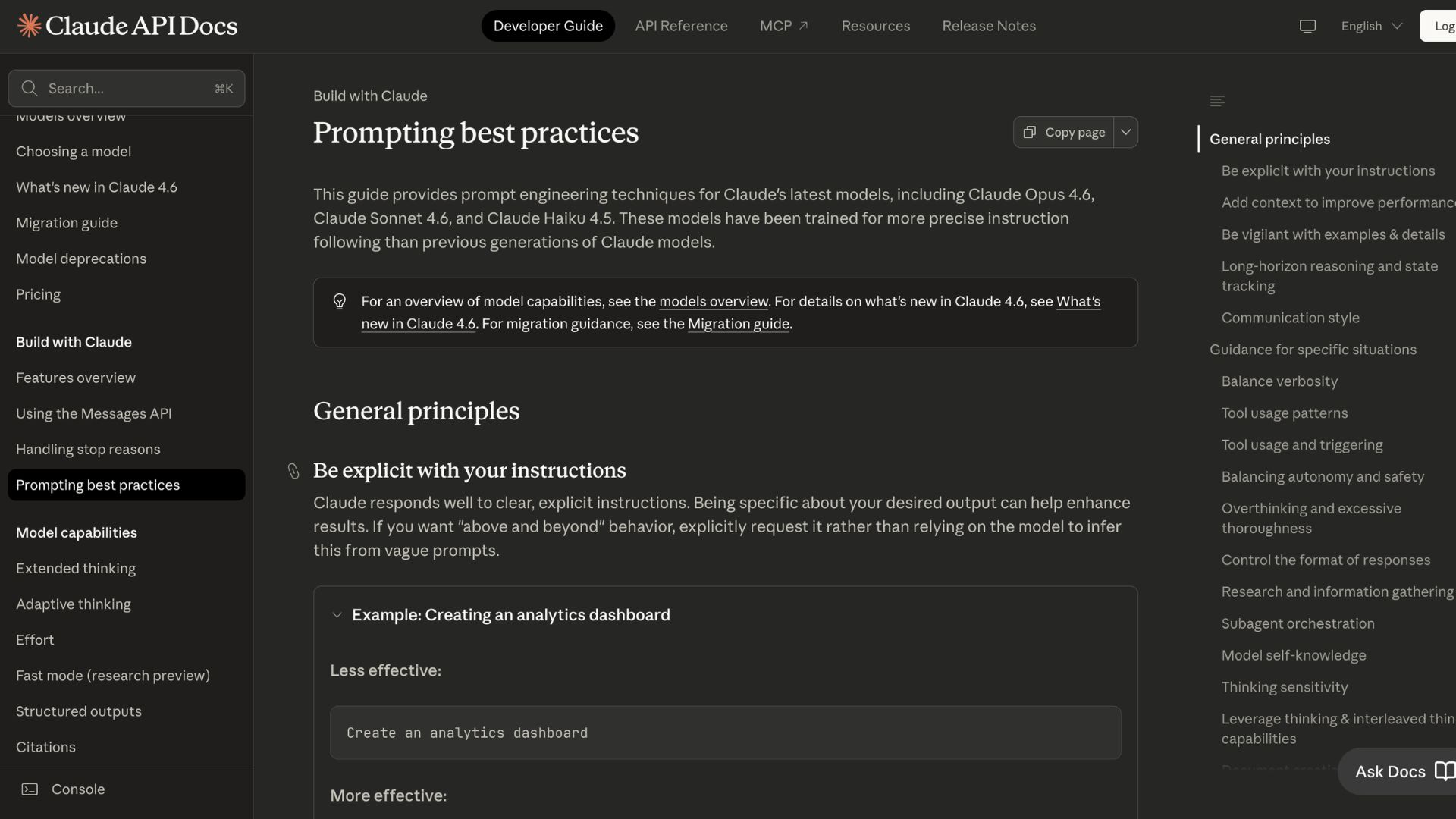
Task: Open the Migration guide inline link
Action: tap(738, 324)
